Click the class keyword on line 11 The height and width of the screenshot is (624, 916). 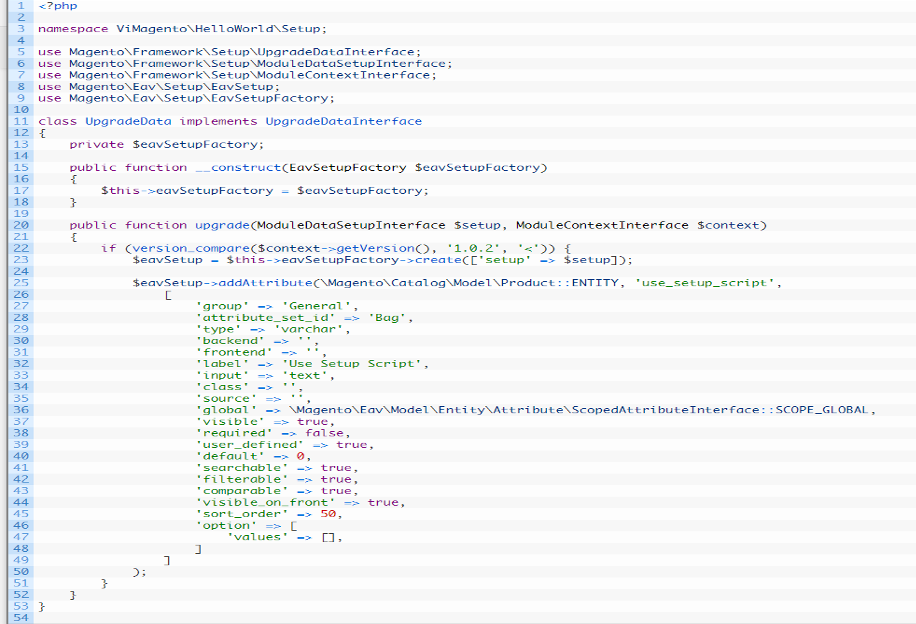coord(57,122)
